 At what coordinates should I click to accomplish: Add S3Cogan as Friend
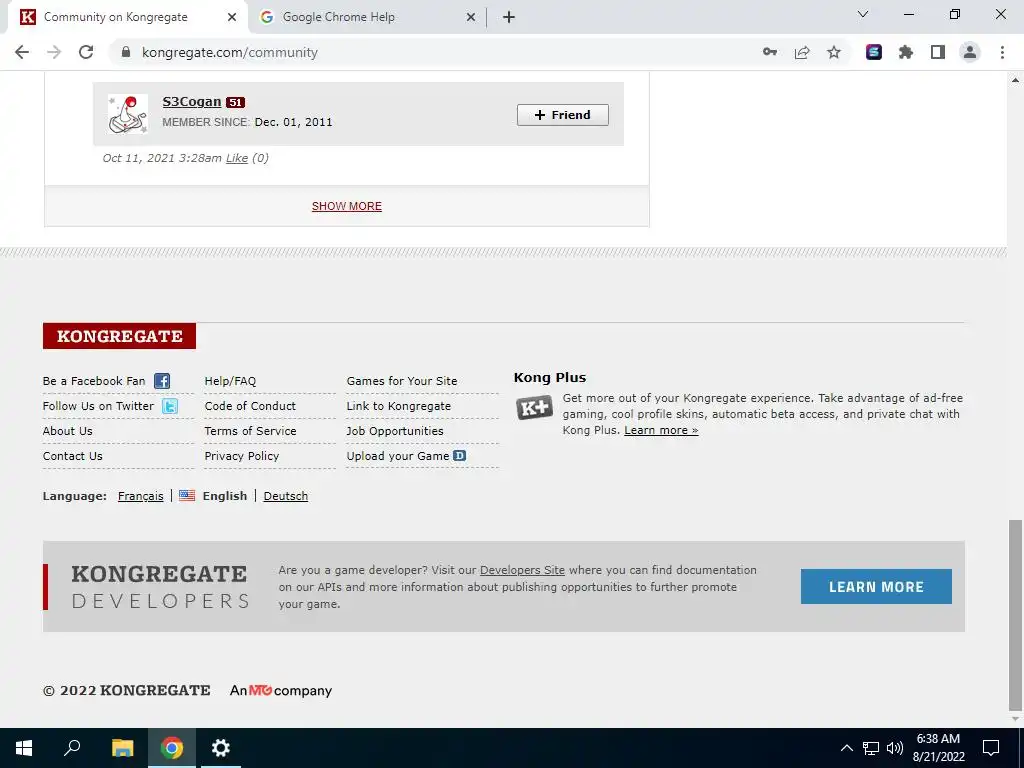click(x=562, y=115)
